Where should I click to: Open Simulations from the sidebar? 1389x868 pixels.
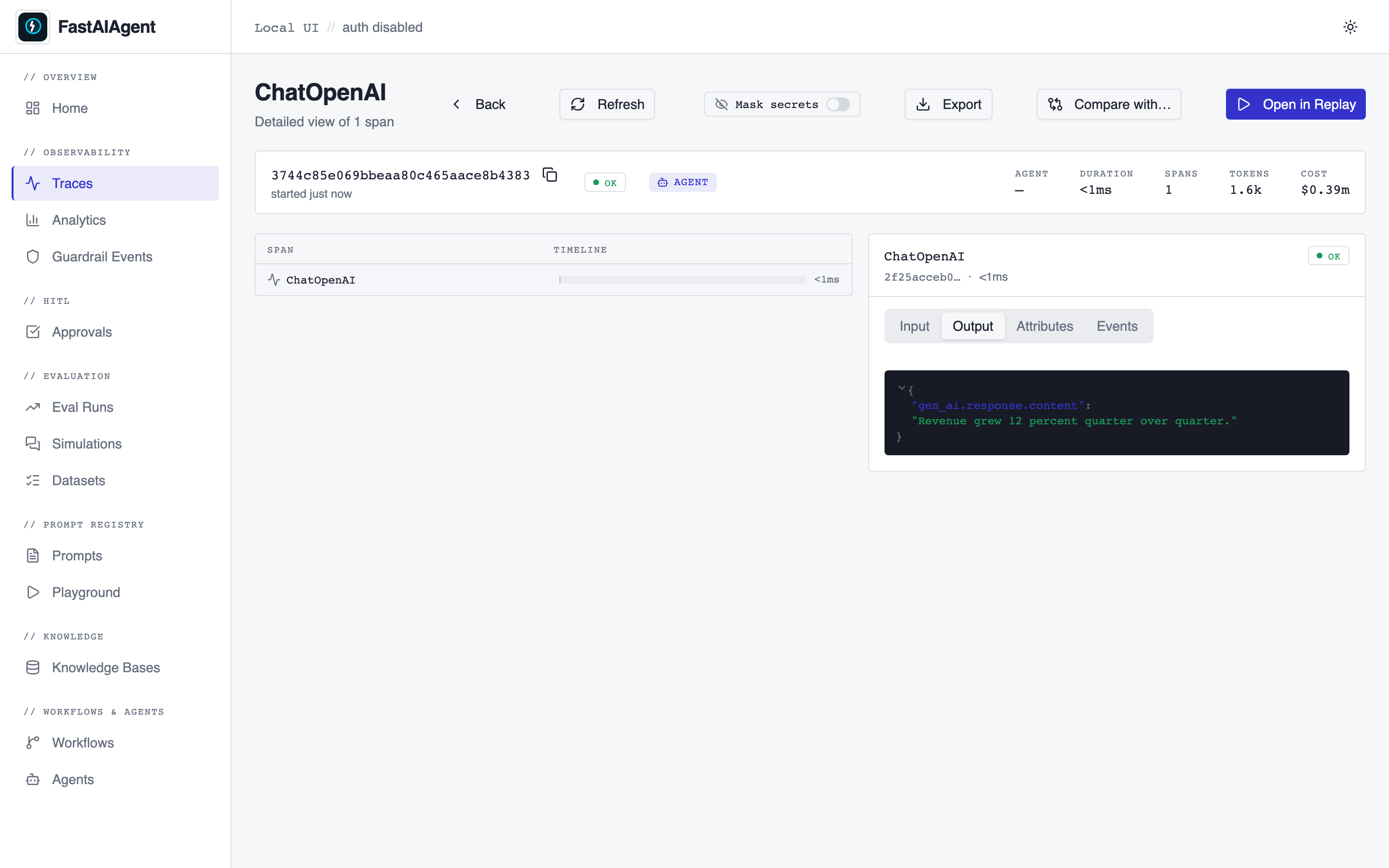(115, 444)
